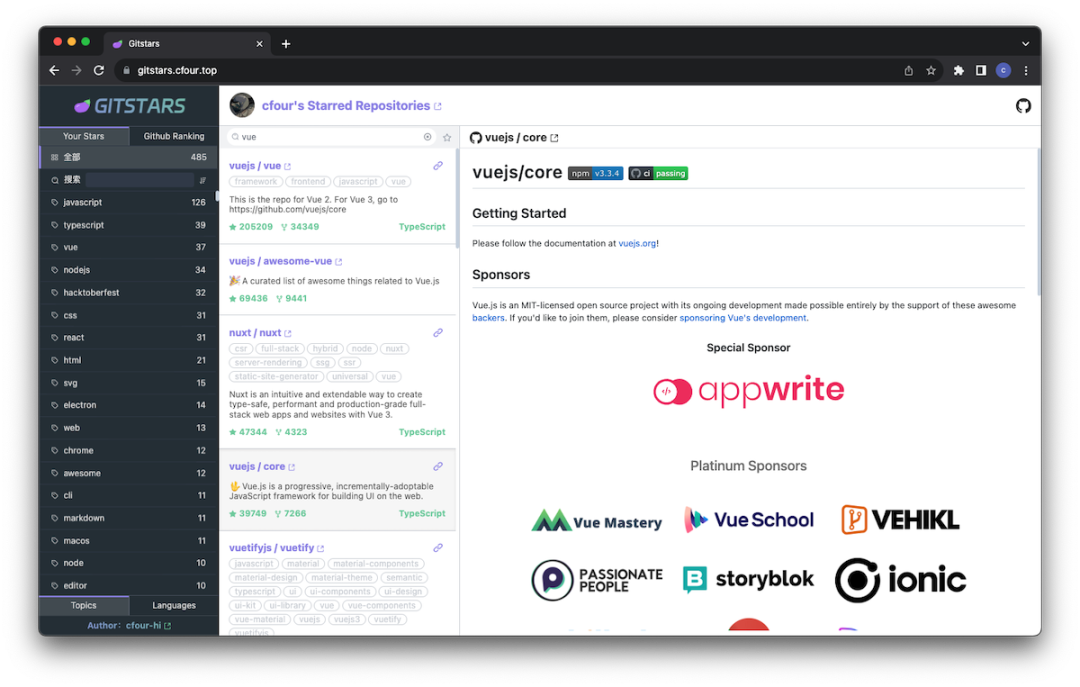
Task: Click cfour's avatar image
Action: (242, 105)
